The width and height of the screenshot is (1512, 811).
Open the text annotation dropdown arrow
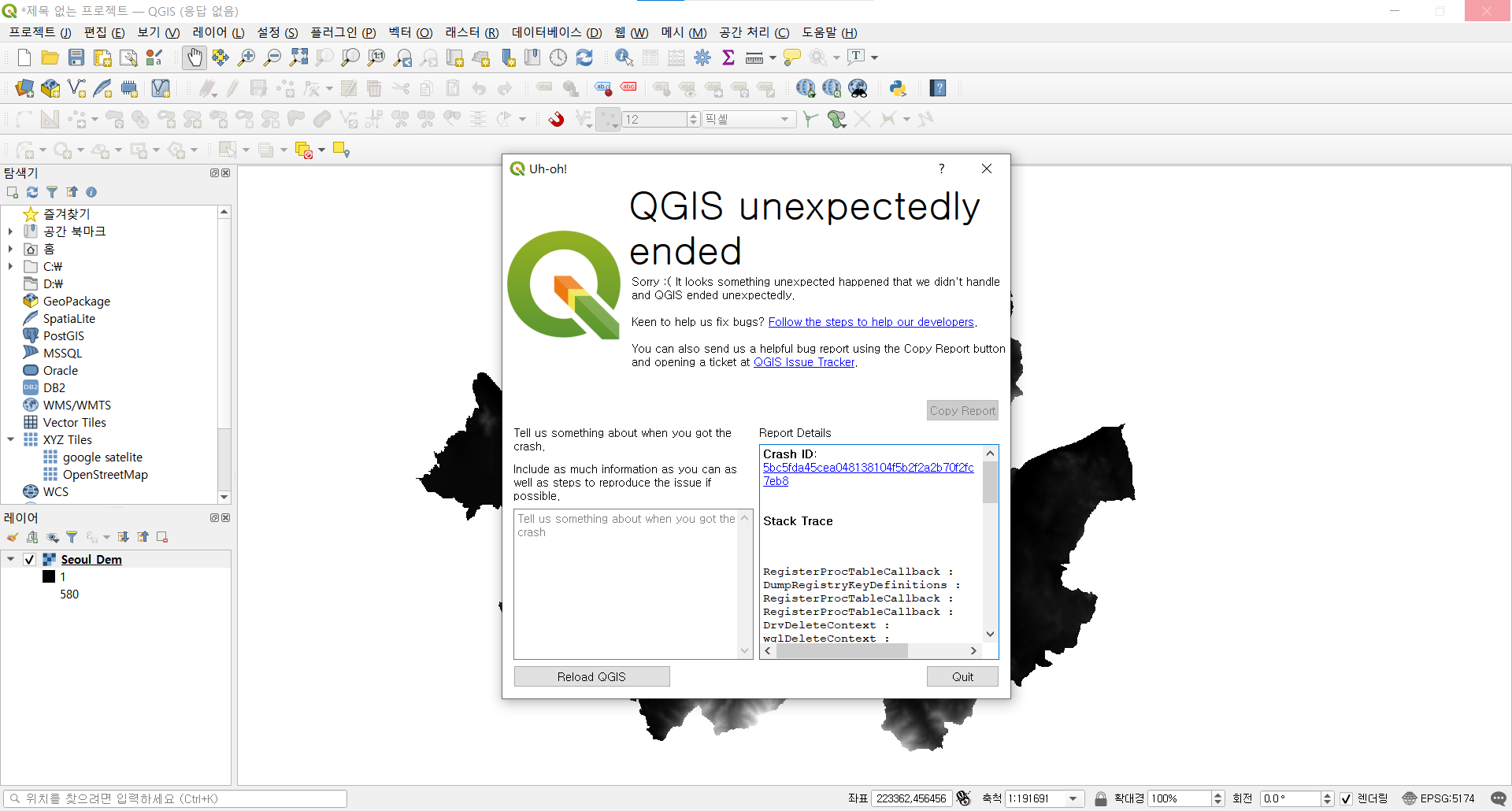(874, 57)
